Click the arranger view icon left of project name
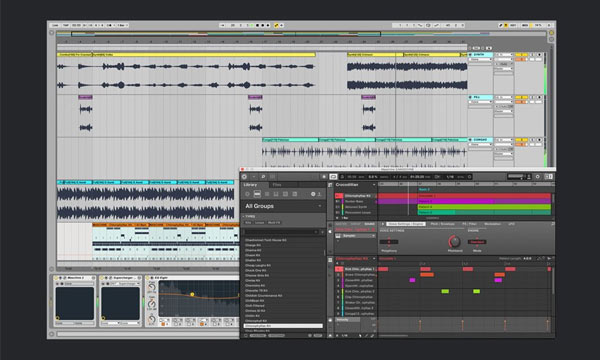 (330, 185)
